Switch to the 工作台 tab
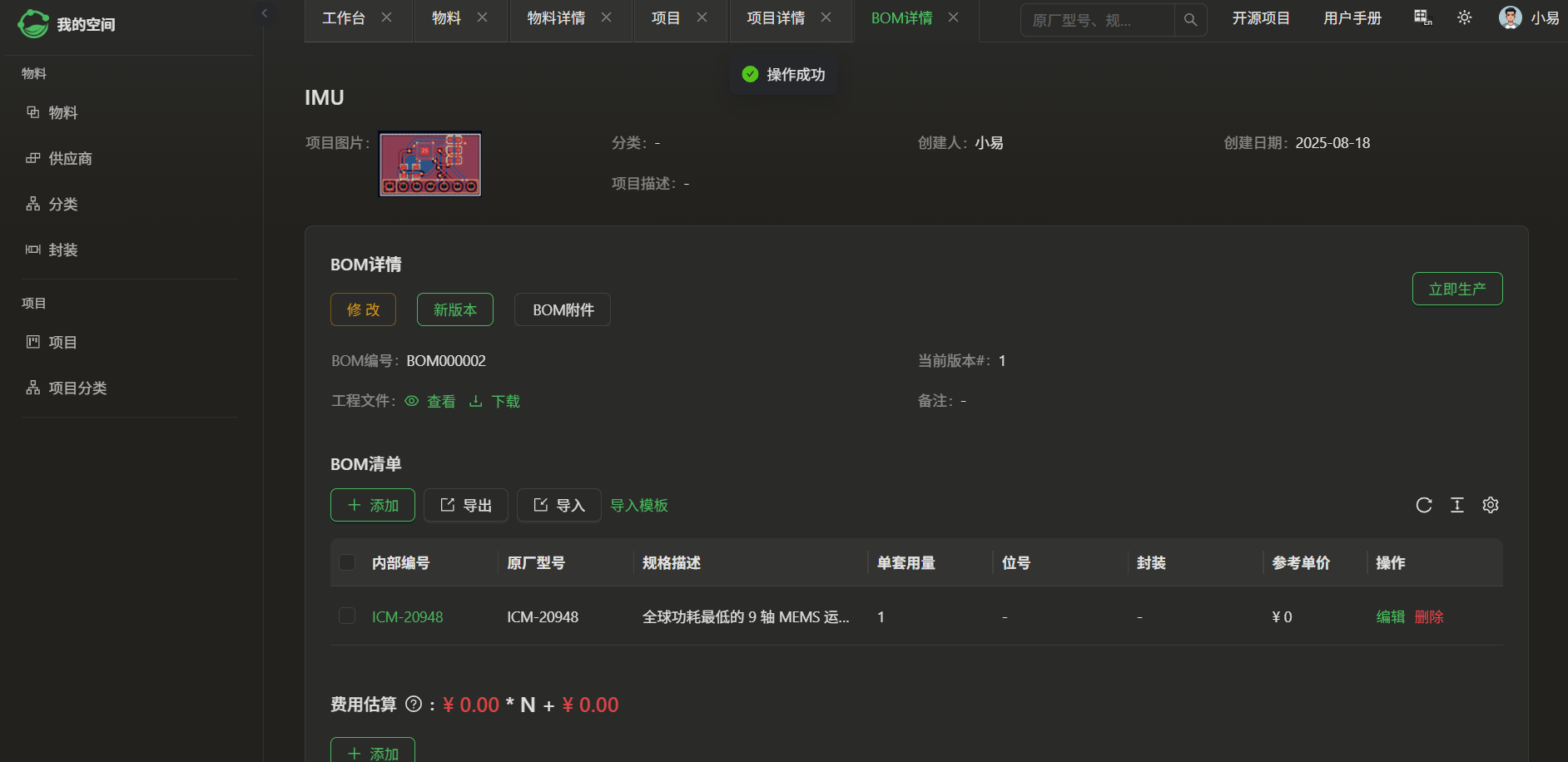This screenshot has width=1568, height=762. (x=344, y=17)
